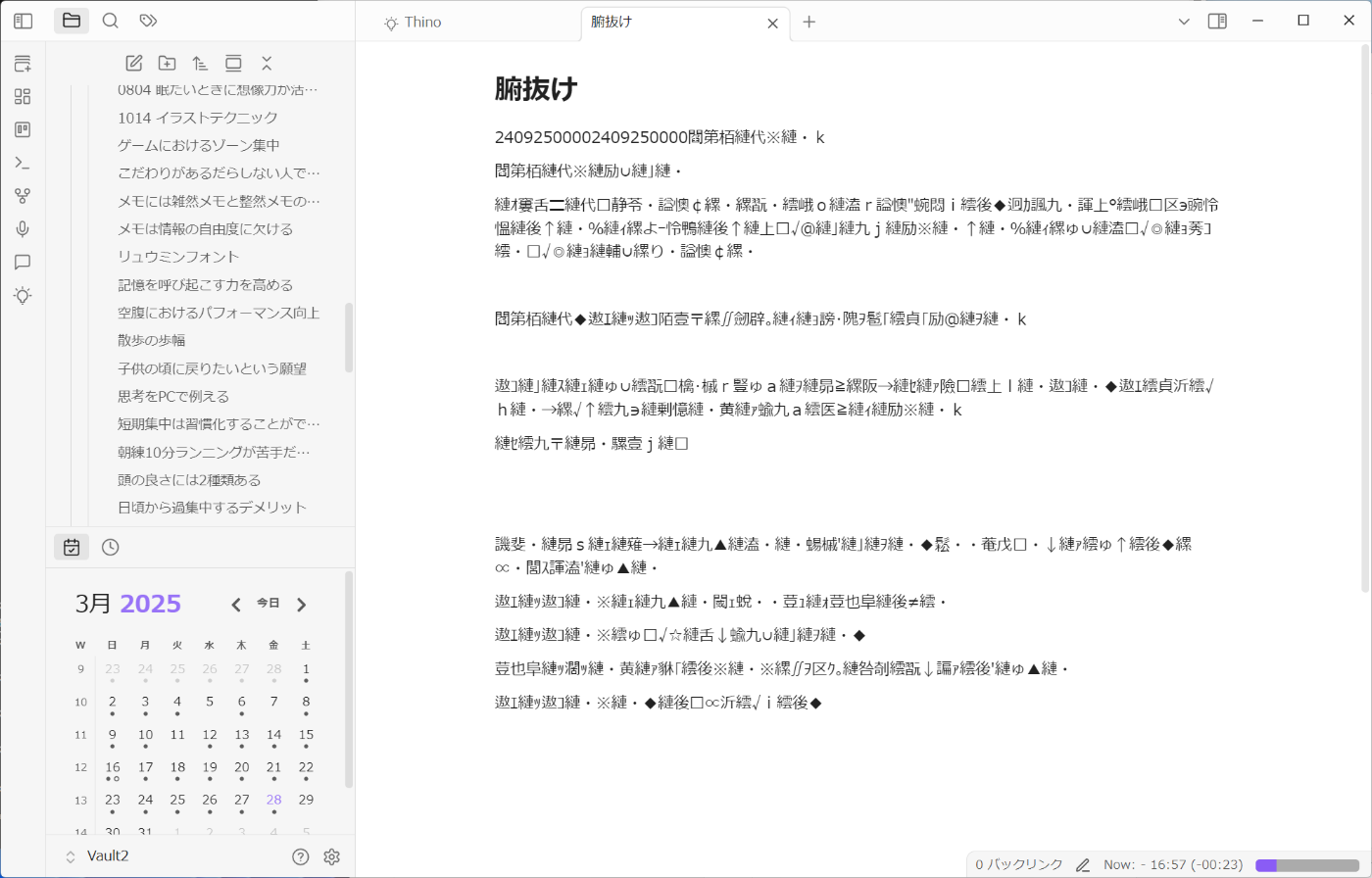Viewport: 1372px width, 878px height.
Task: Click the Now: - 16:57 status entry
Action: [1173, 865]
